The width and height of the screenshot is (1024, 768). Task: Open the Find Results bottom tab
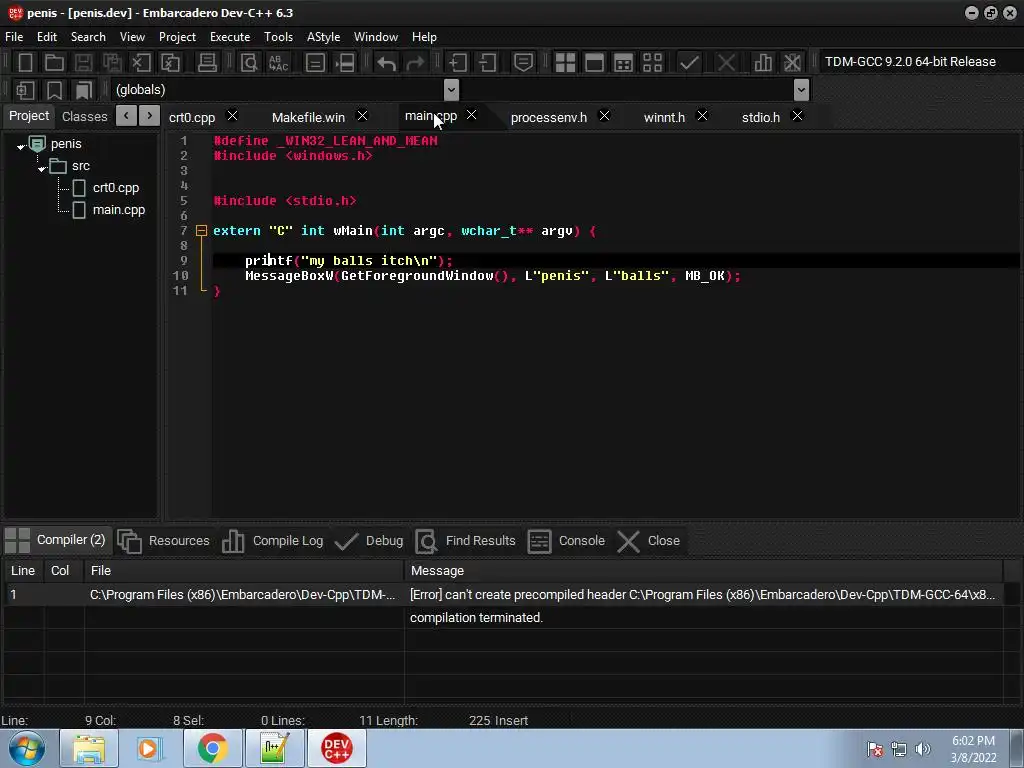(x=466, y=541)
